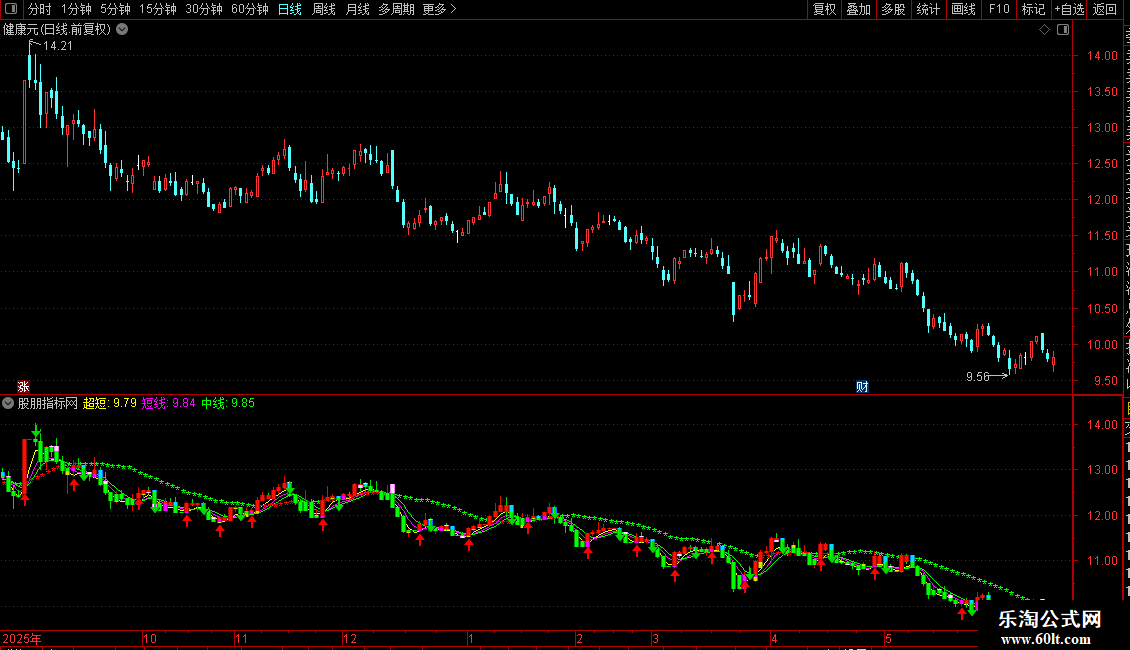Select the 日线 daily chart tab
The height and width of the screenshot is (650, 1130).
point(290,9)
